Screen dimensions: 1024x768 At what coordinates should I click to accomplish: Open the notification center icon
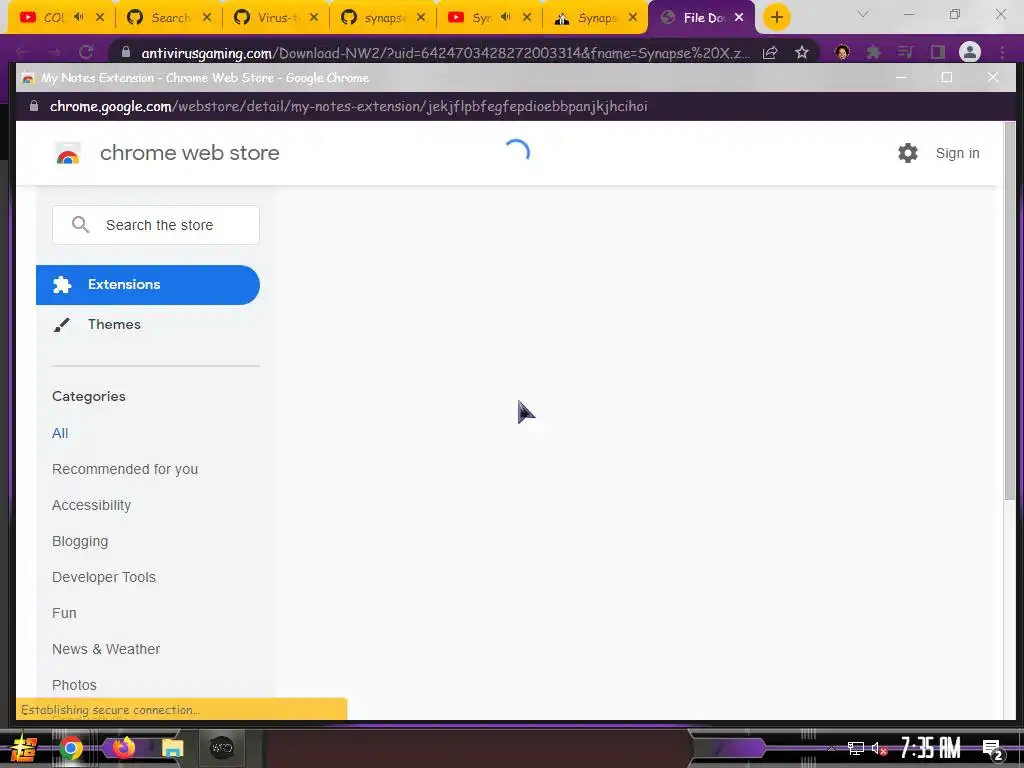993,749
